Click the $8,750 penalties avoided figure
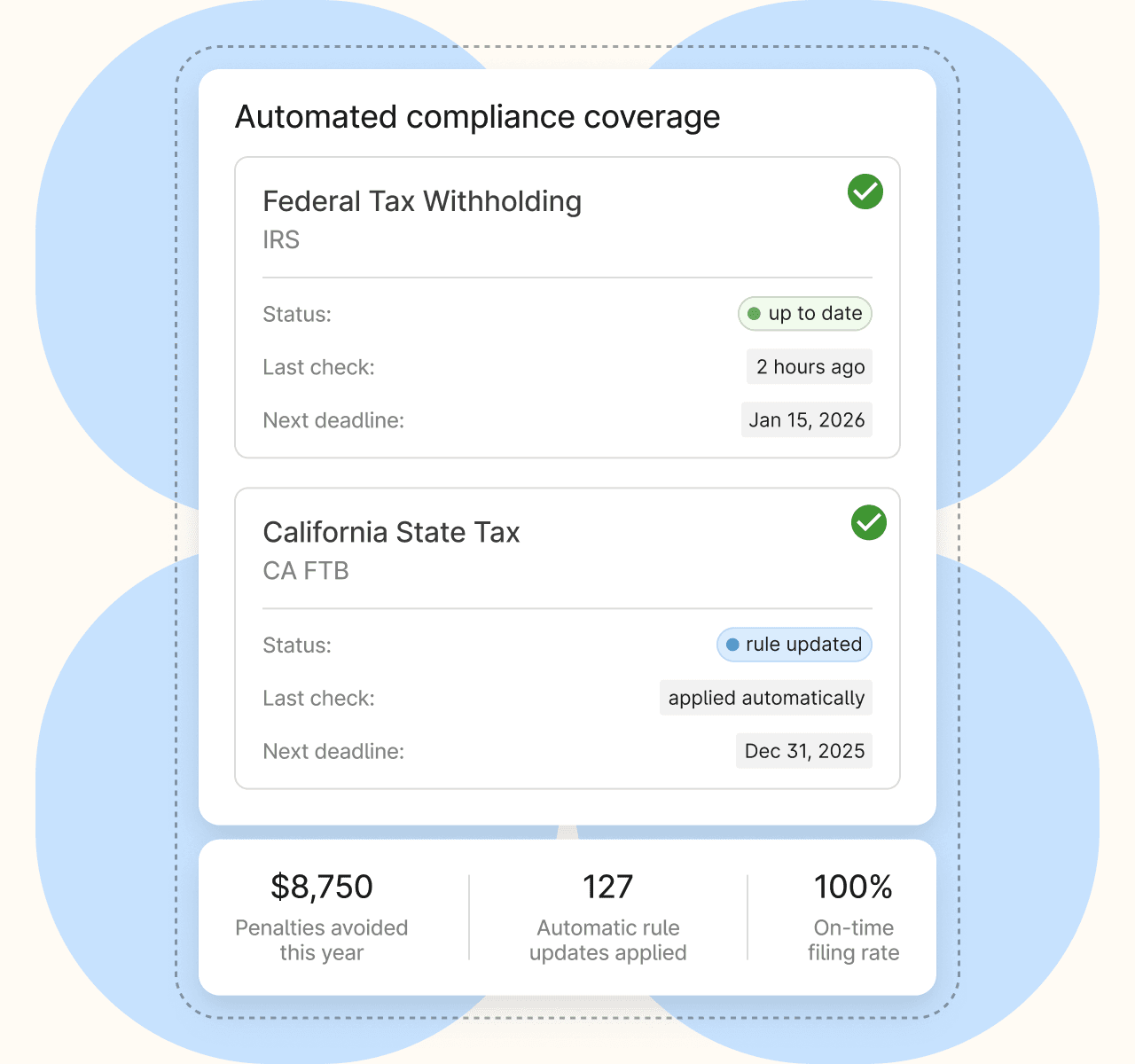This screenshot has width=1135, height=1064. [x=322, y=887]
